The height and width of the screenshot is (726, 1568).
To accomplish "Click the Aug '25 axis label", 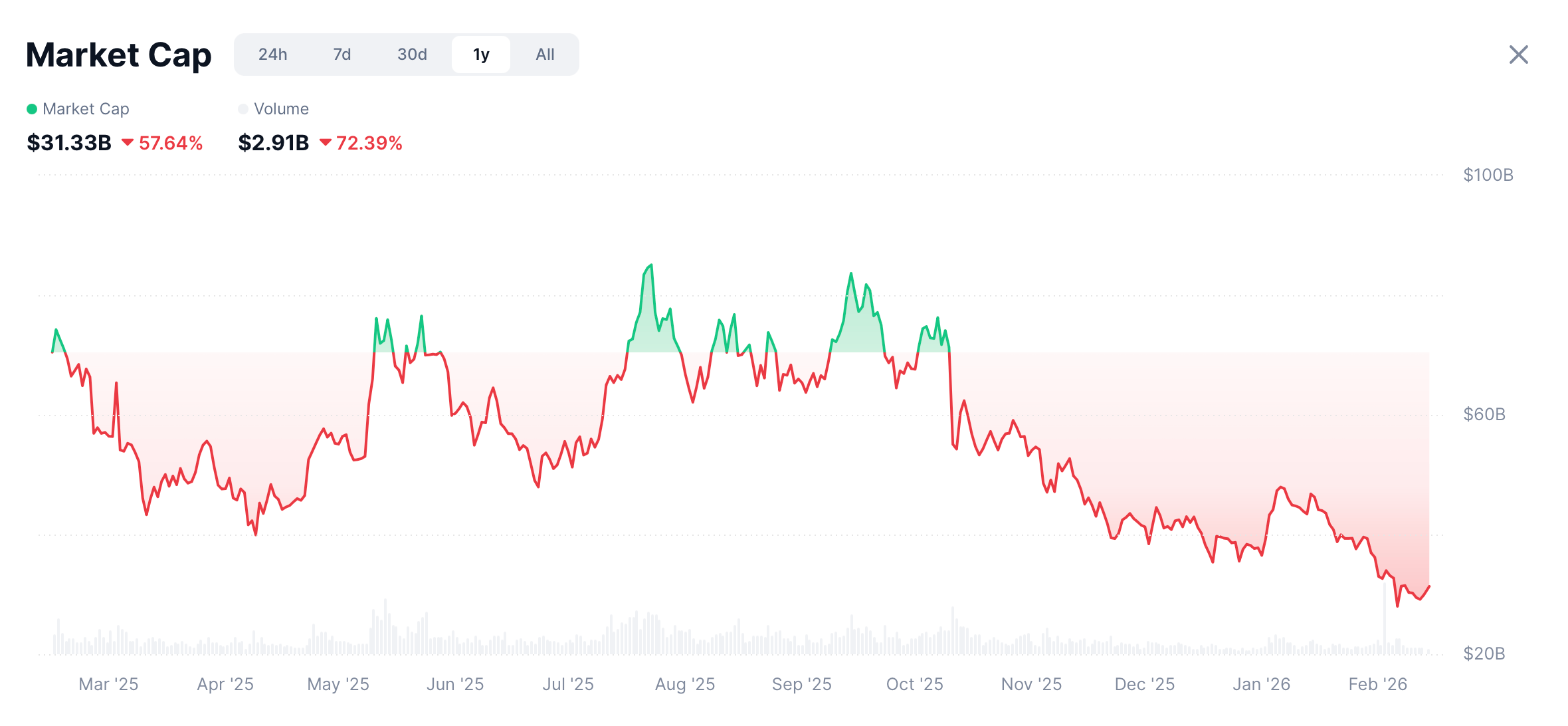I will point(685,684).
